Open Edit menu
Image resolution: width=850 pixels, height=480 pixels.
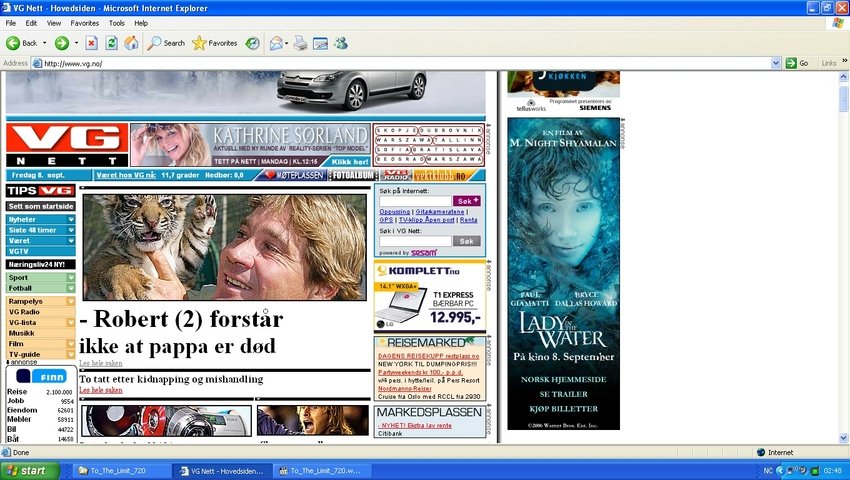pos(31,23)
